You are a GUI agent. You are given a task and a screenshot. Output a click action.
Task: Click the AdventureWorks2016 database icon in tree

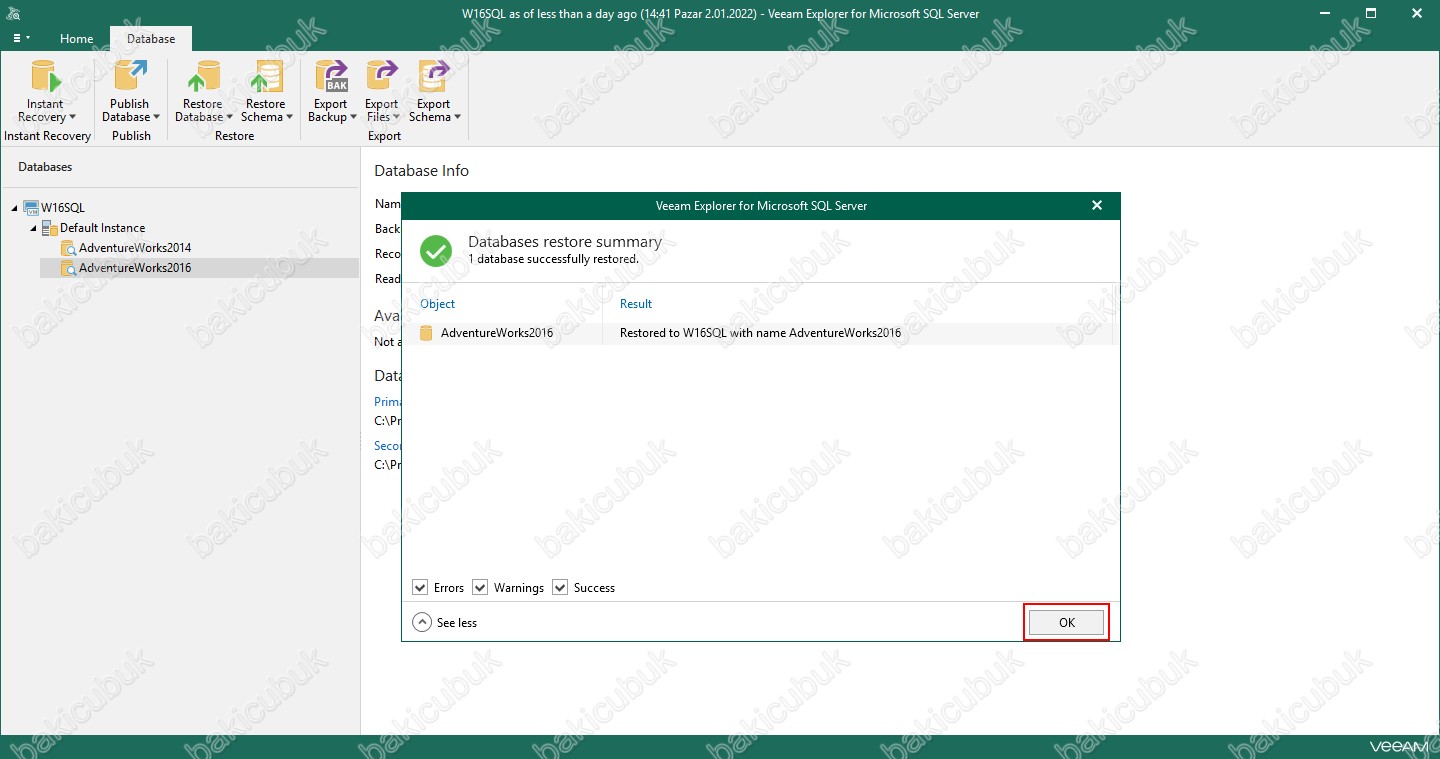(68, 267)
